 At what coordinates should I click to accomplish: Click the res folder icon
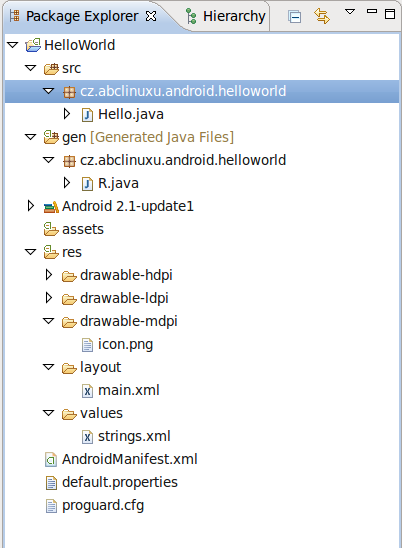tap(51, 252)
